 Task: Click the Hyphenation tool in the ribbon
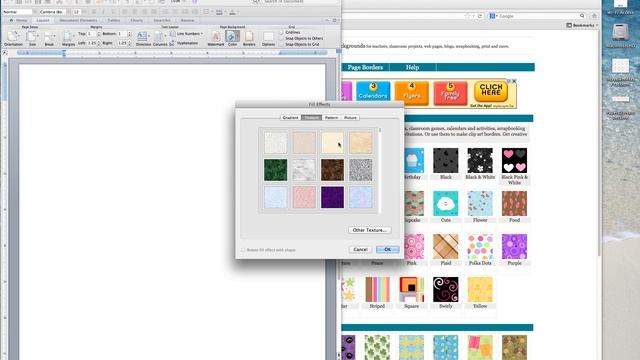[x=183, y=43]
